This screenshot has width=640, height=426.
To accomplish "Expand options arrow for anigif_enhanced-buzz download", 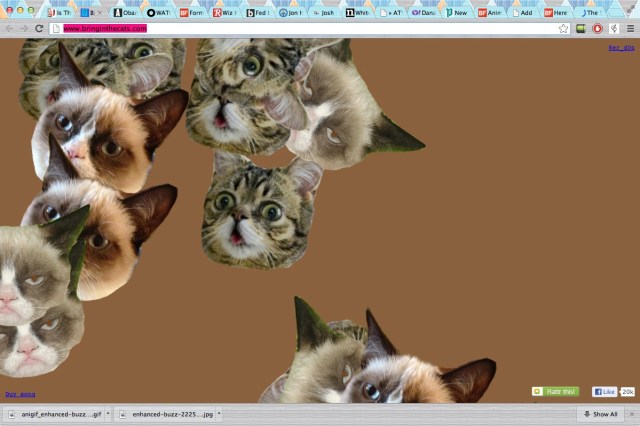I will pos(108,414).
